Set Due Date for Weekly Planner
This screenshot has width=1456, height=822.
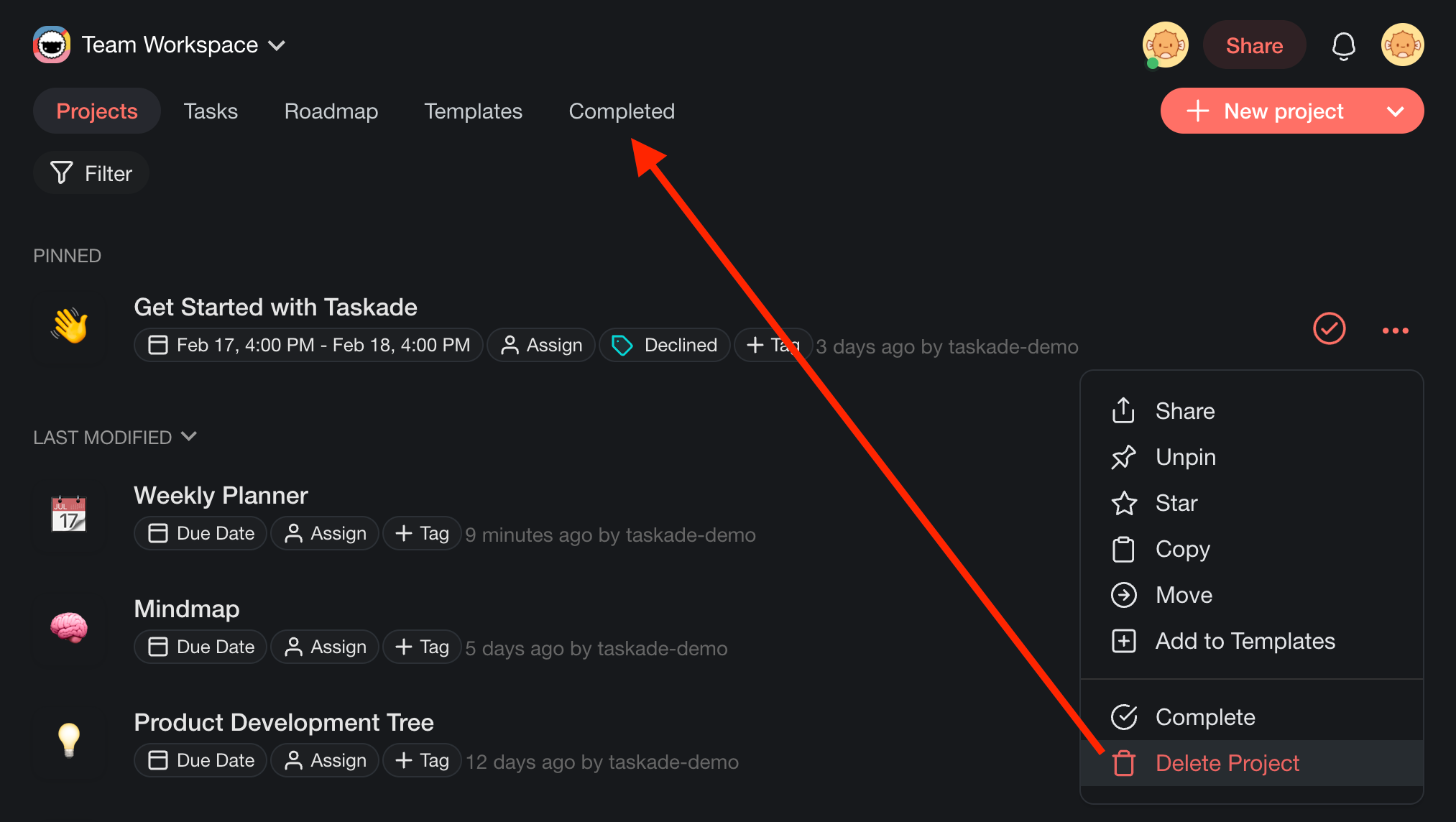click(201, 533)
